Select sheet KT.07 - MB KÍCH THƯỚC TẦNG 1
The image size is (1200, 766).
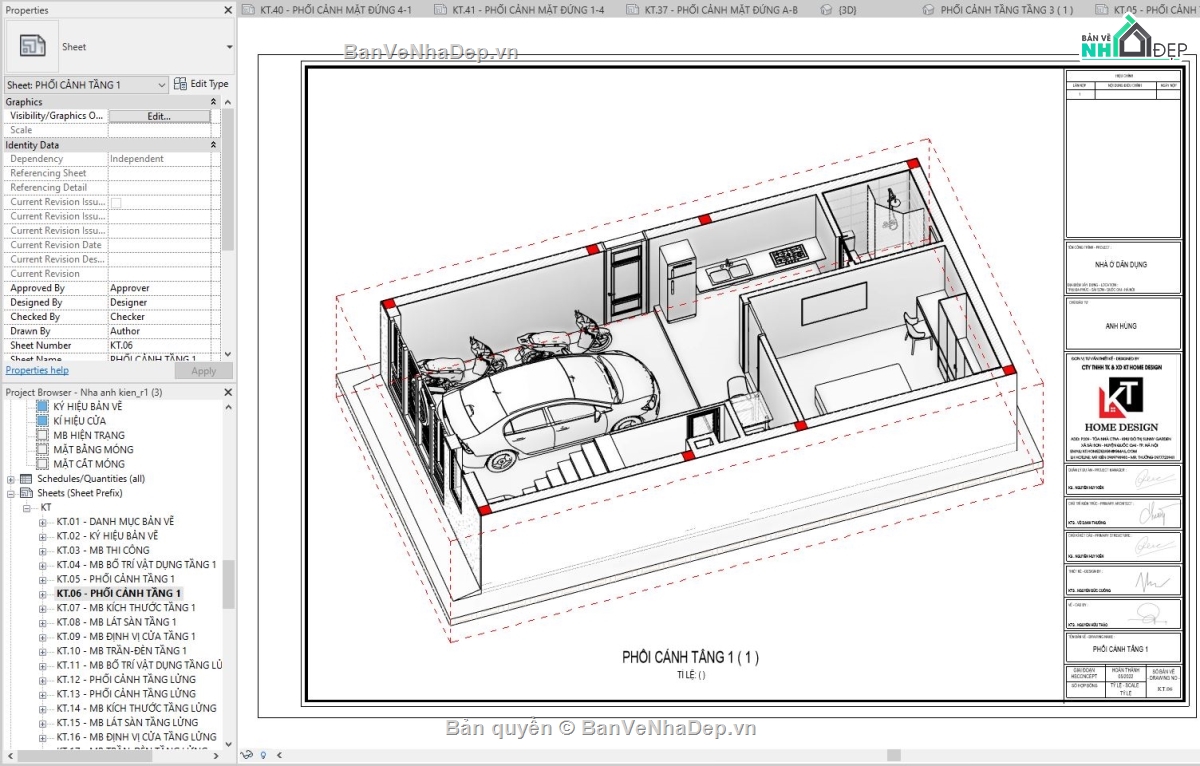(x=126, y=608)
